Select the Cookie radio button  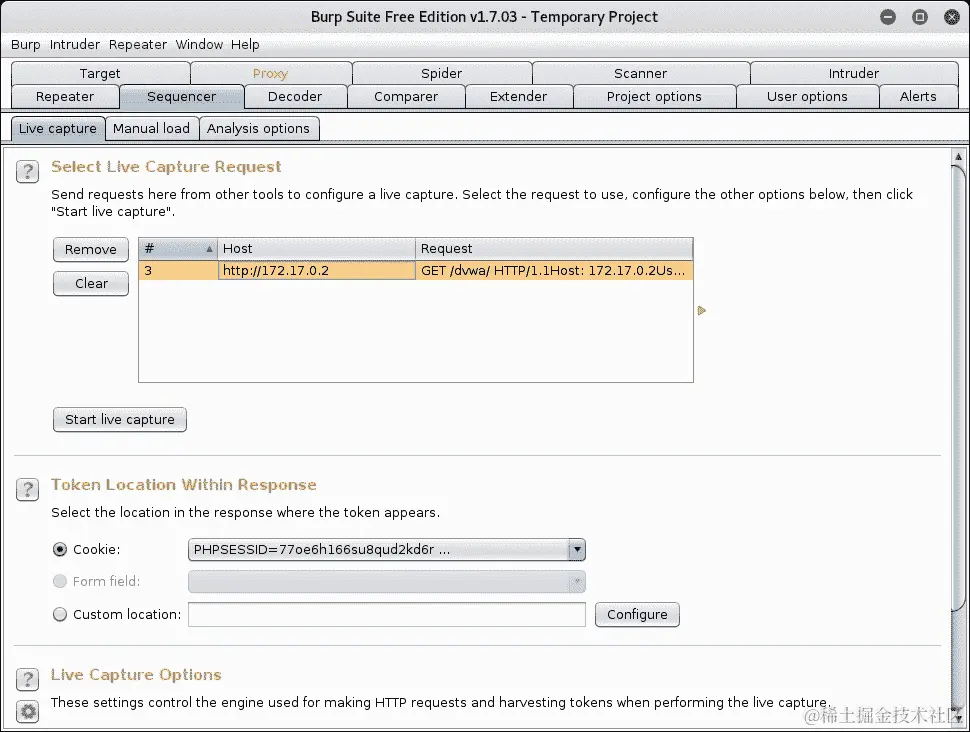tap(60, 549)
